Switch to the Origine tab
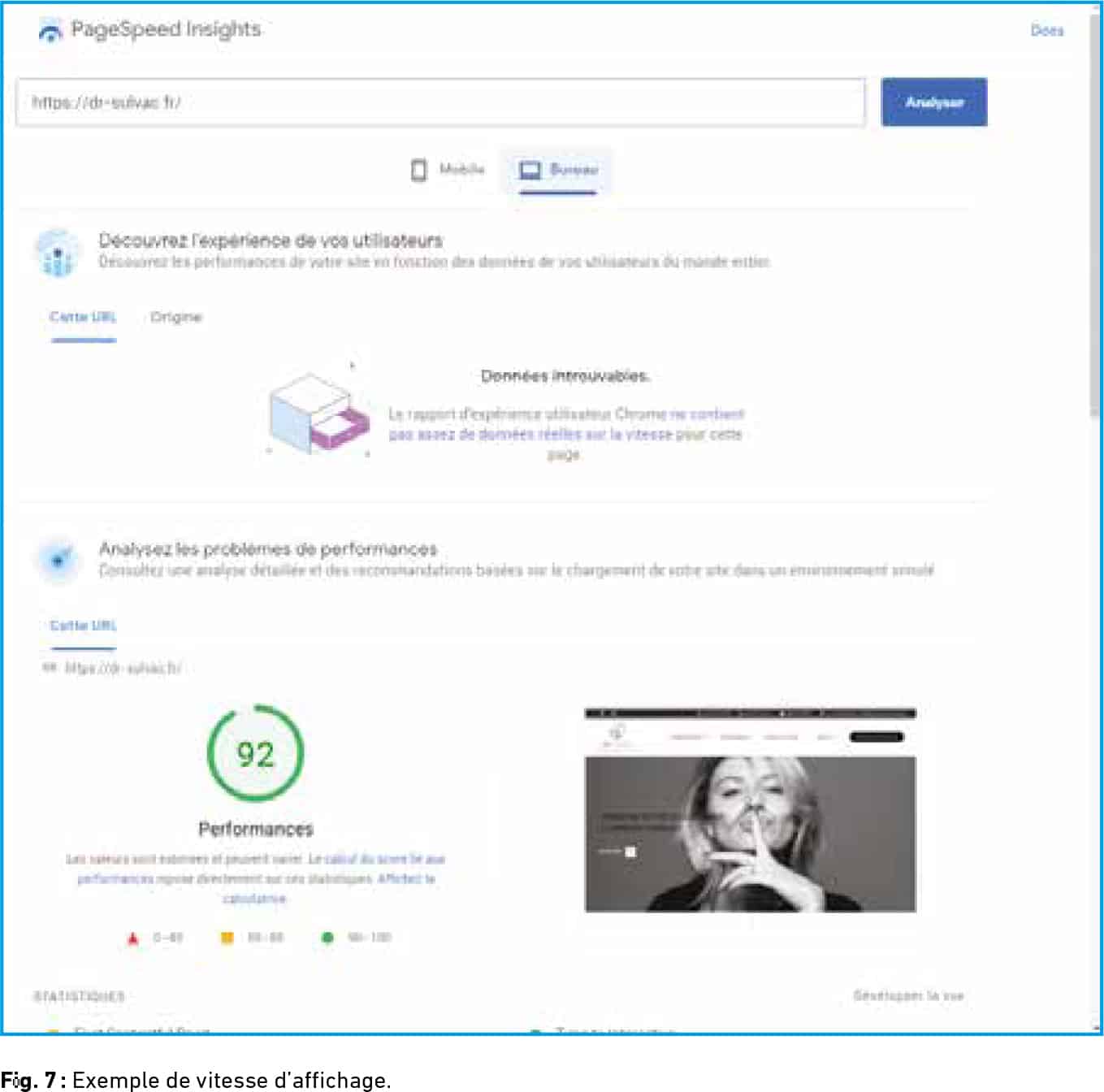 pyautogui.click(x=176, y=317)
